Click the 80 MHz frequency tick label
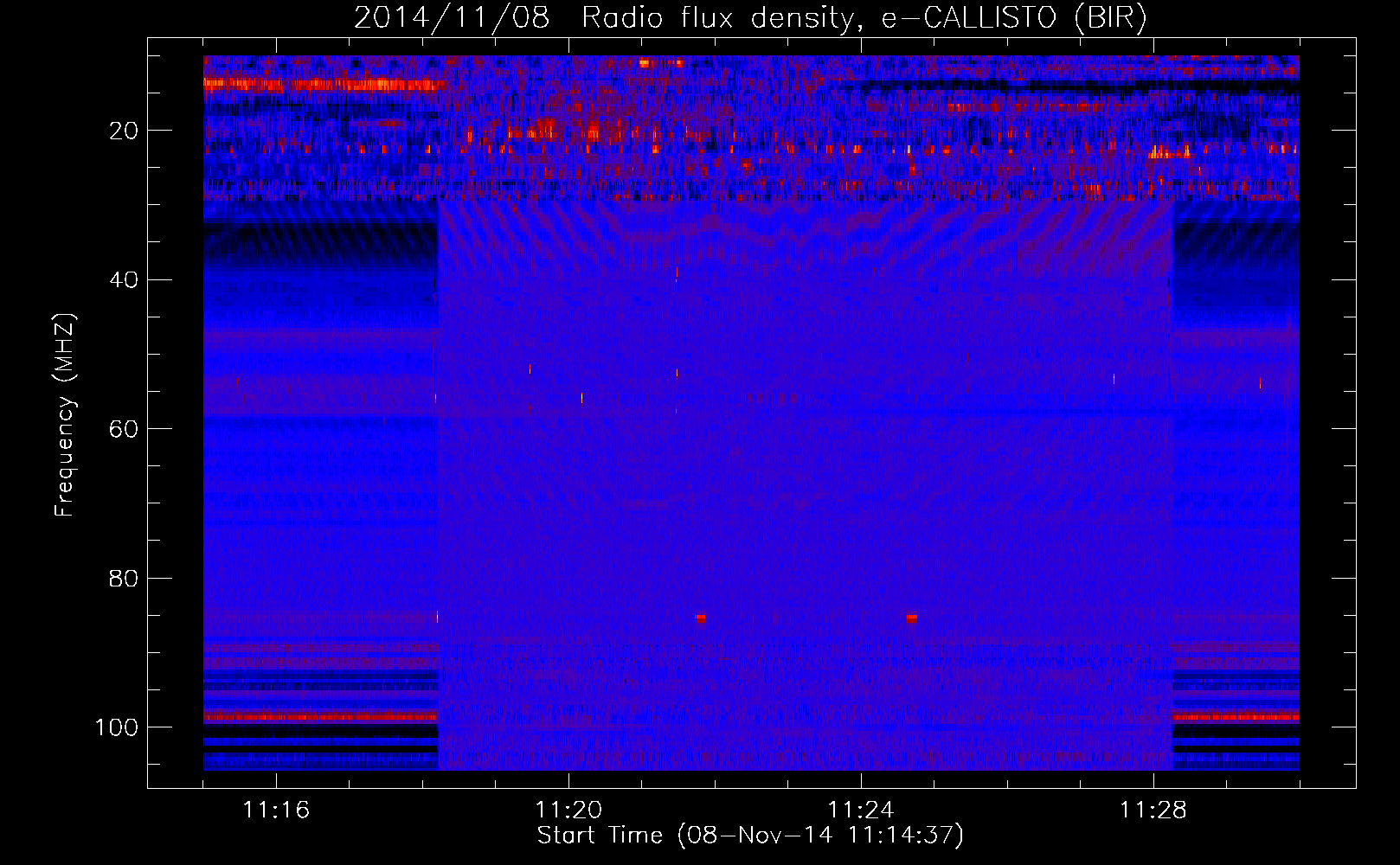This screenshot has width=1400, height=865. (x=124, y=578)
